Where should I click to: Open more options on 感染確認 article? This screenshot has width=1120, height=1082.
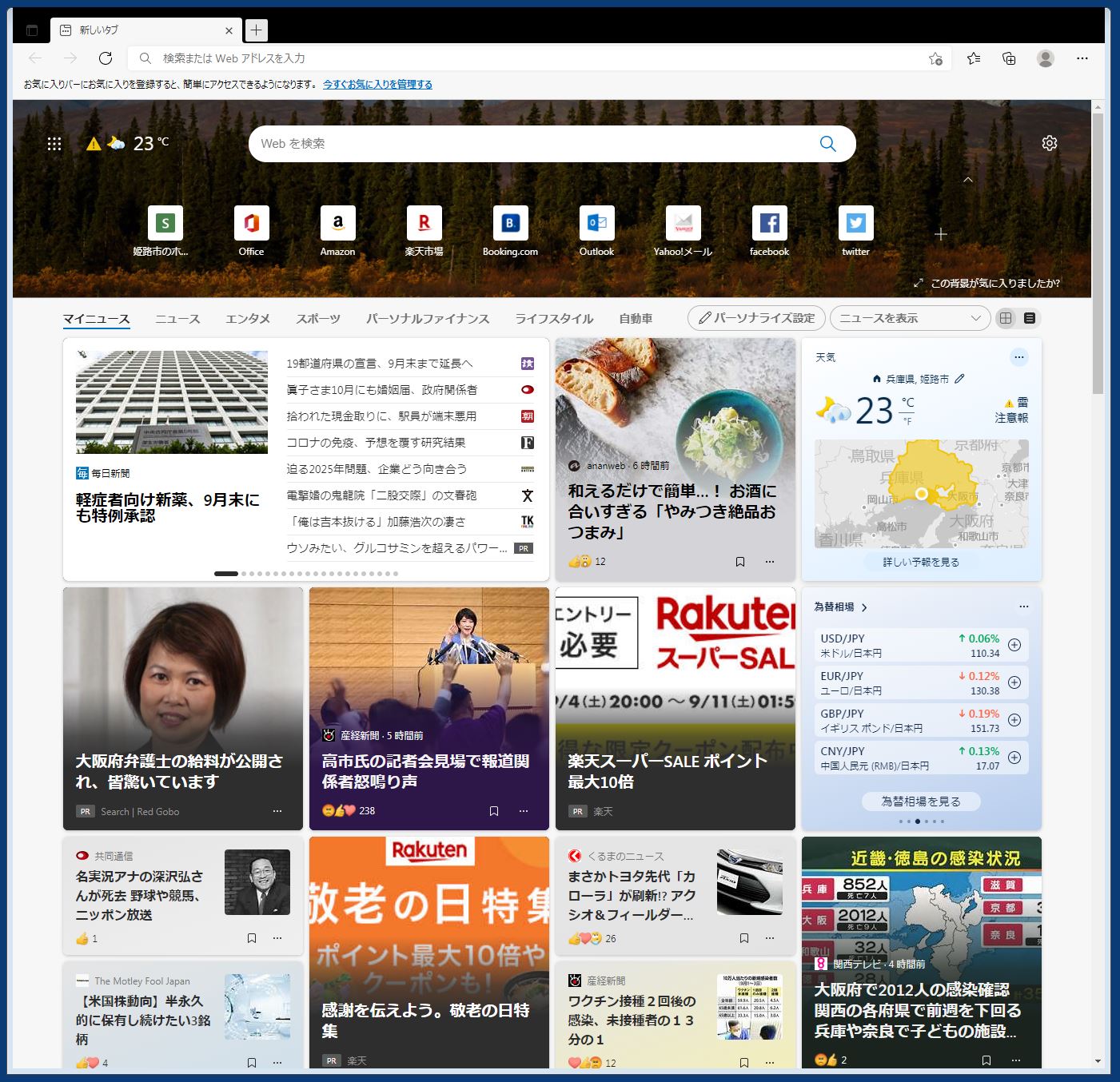click(1016, 1060)
